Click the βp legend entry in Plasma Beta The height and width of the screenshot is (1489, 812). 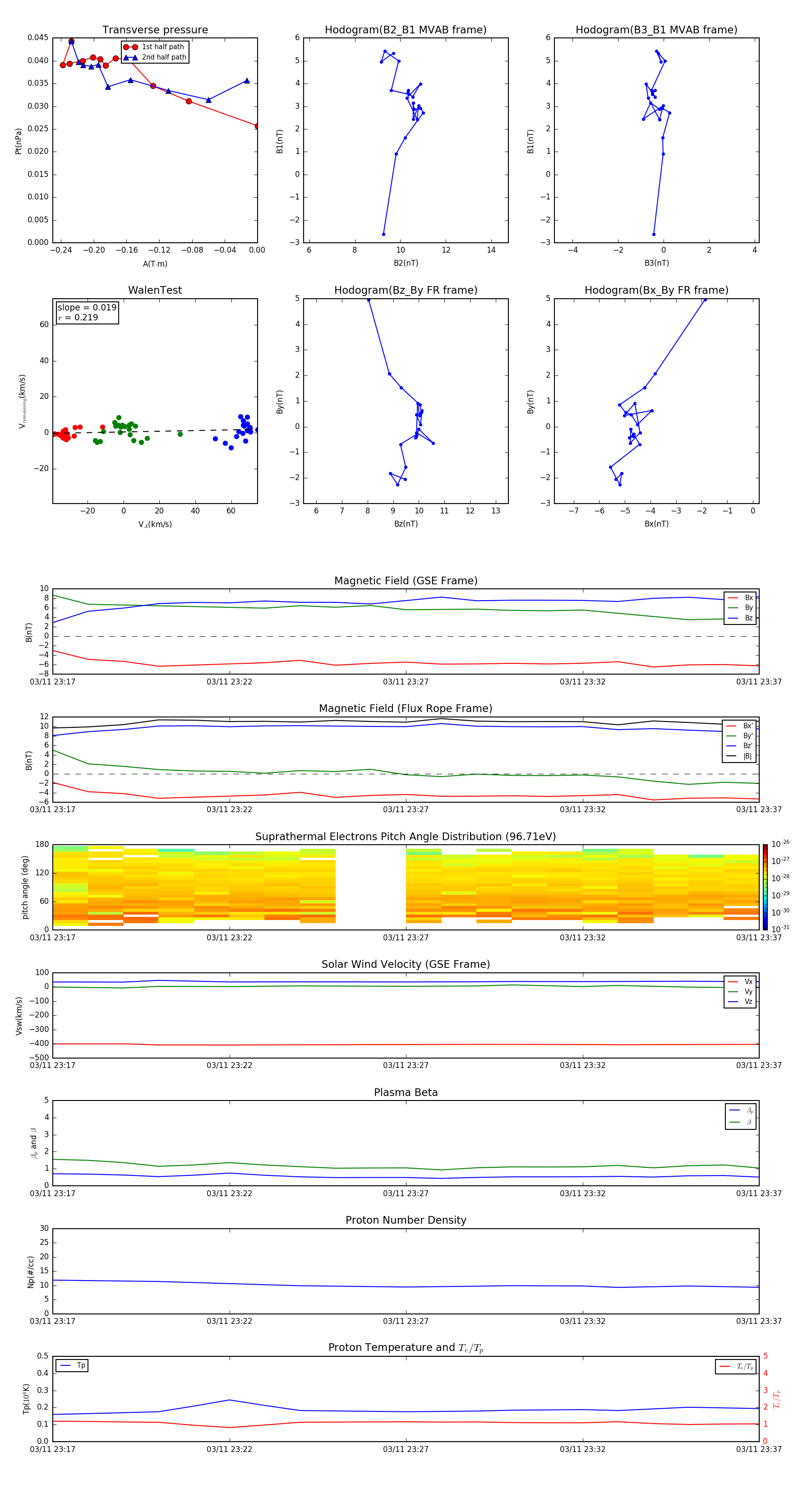741,1110
